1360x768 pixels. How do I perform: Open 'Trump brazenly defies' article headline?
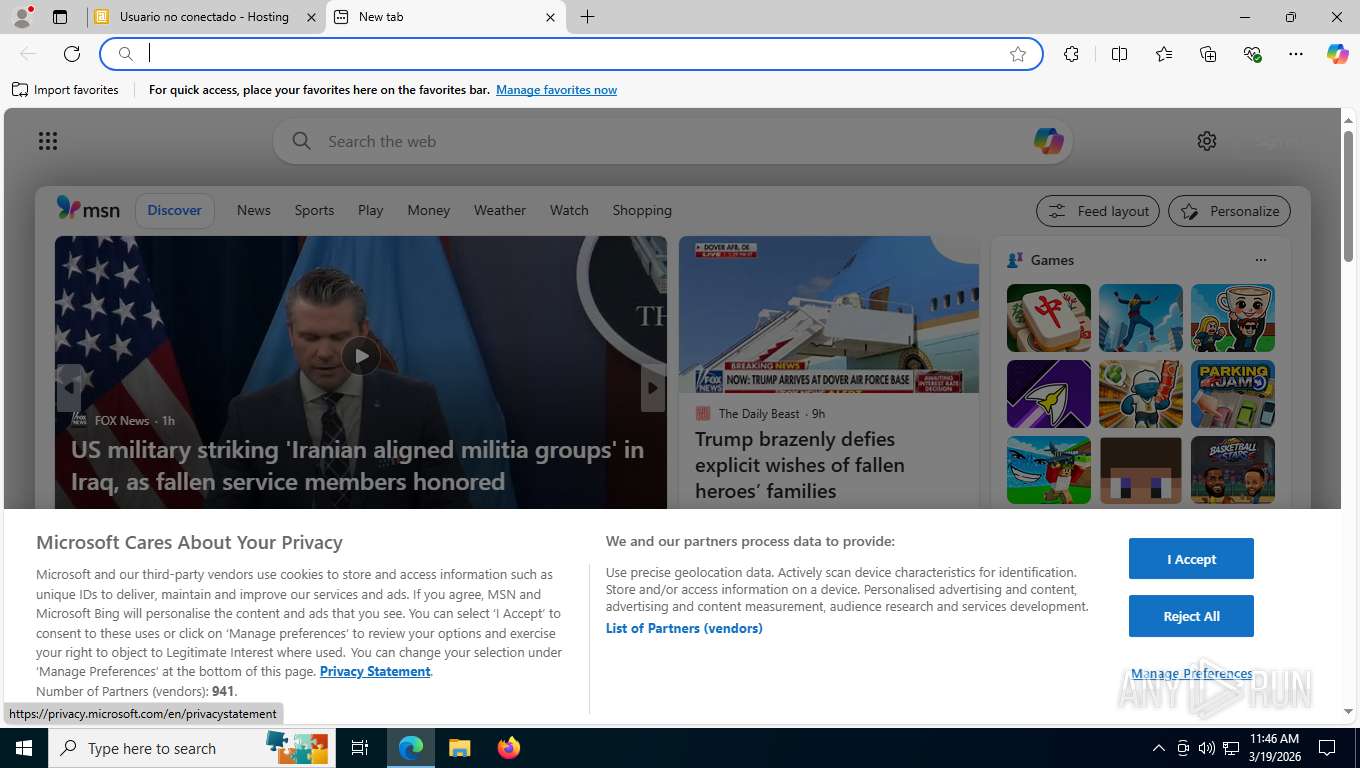click(800, 465)
